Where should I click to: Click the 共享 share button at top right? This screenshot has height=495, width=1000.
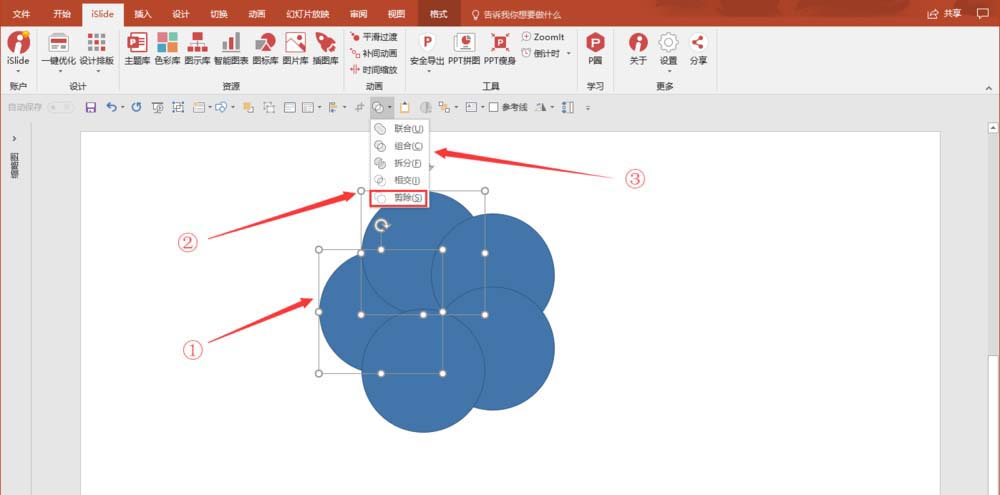[x=945, y=13]
